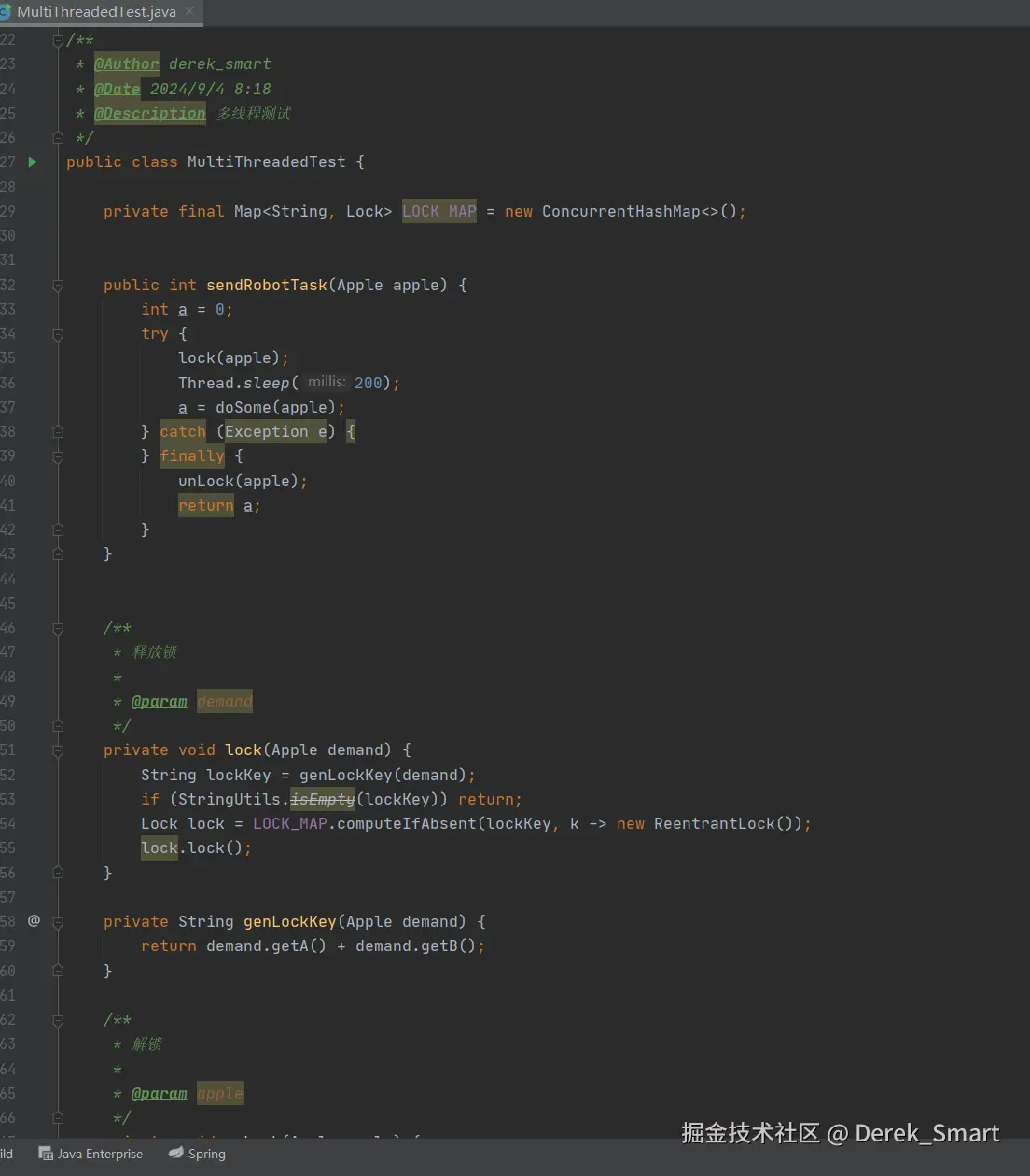1030x1176 pixels.
Task: Click the @Description Javadoc tag
Action: pyautogui.click(x=150, y=113)
